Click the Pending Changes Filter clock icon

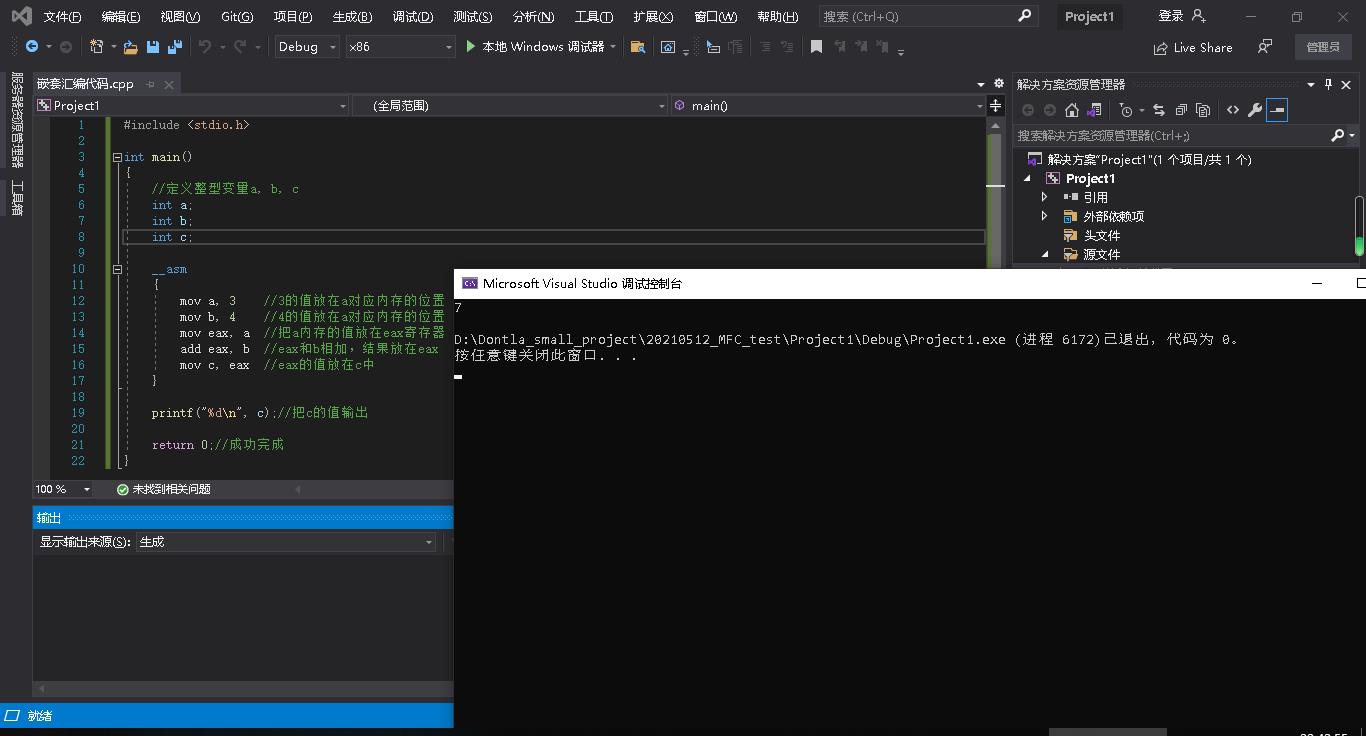(x=1126, y=110)
